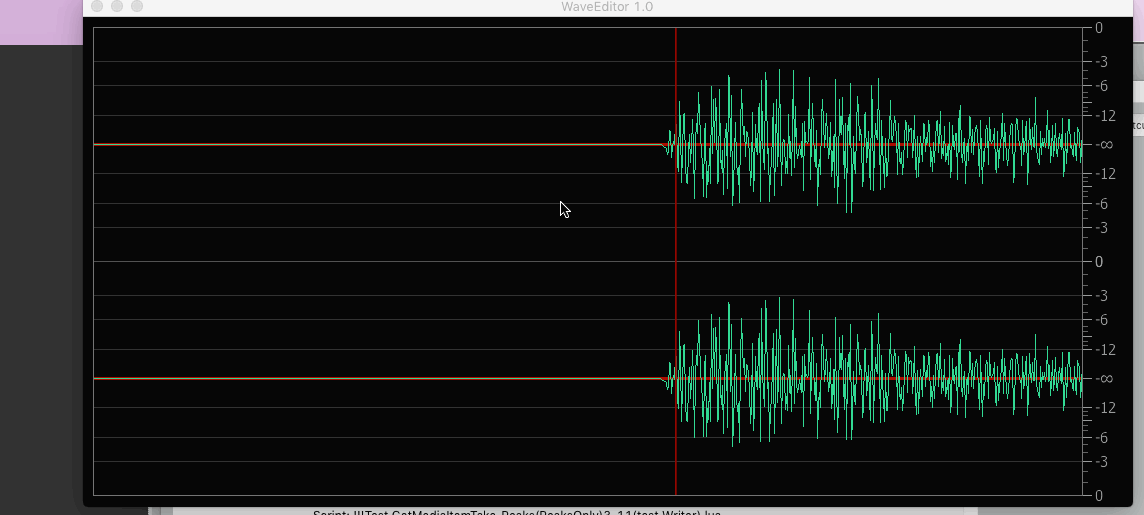The width and height of the screenshot is (1144, 515).
Task: Click the 0 dB label between both channels
Action: pos(1099,261)
